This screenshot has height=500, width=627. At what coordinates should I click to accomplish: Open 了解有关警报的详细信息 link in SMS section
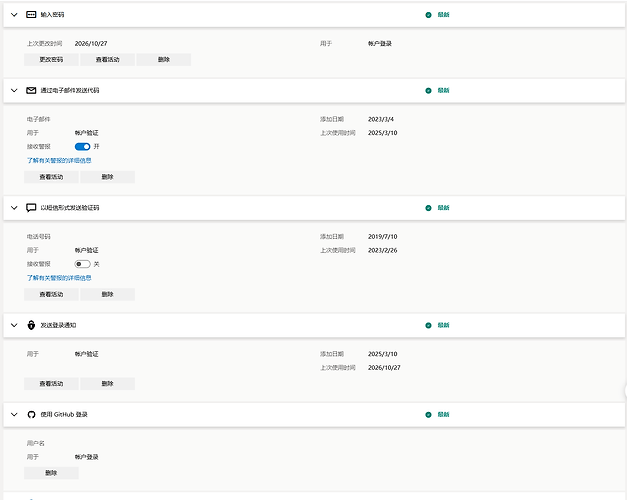(59, 278)
